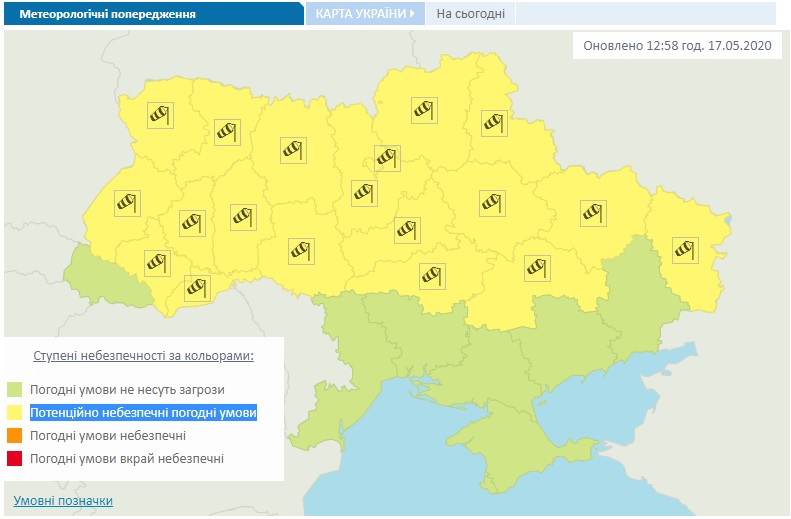Select the green Donetsk region on the map
Image resolution: width=791 pixels, height=519 pixels.
point(638,298)
